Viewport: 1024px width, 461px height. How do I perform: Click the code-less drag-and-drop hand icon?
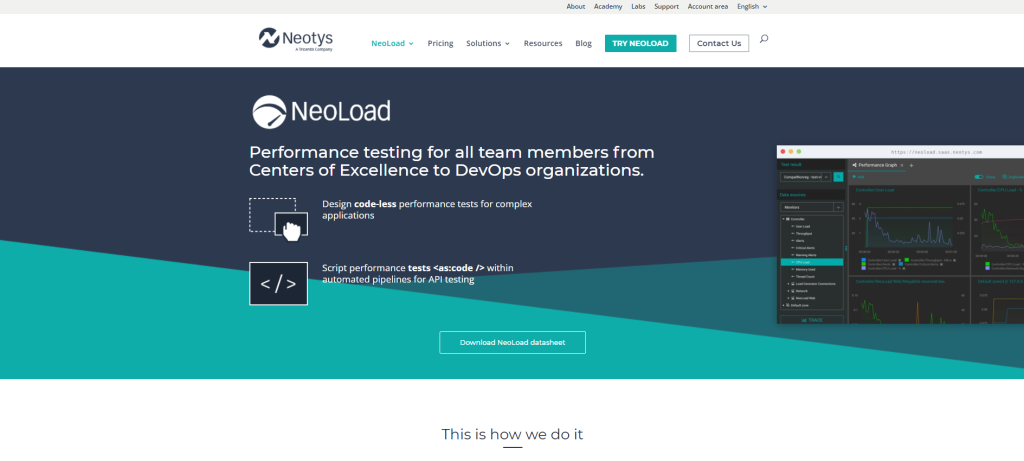click(279, 219)
